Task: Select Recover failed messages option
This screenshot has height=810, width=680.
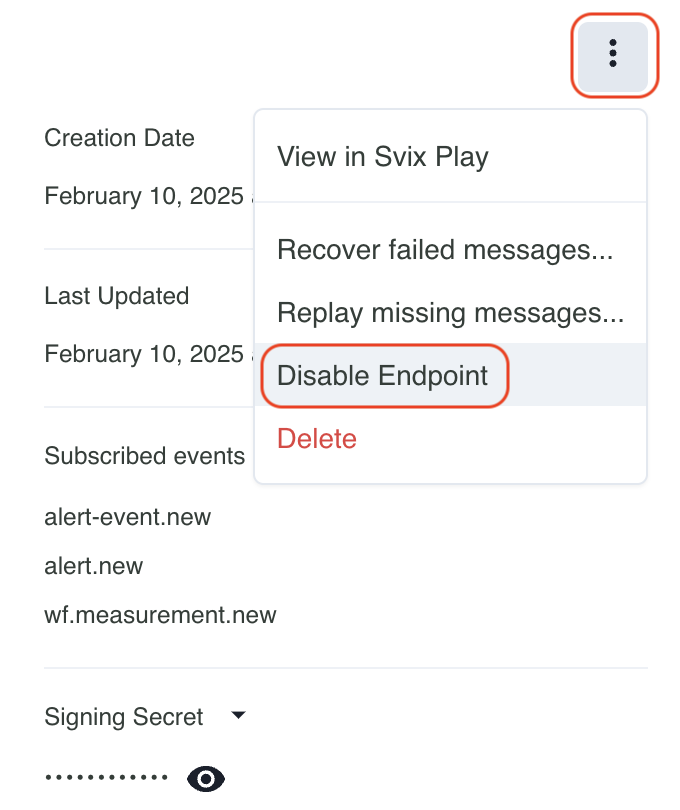Action: click(x=444, y=249)
